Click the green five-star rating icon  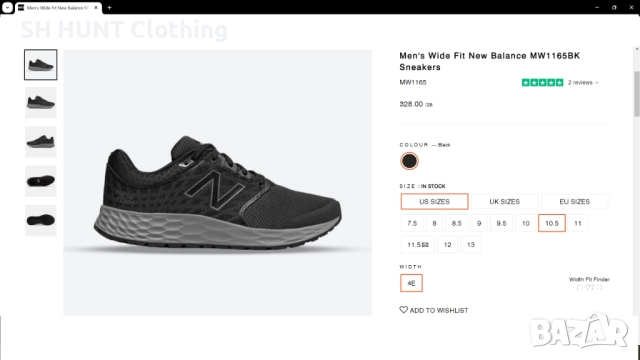click(542, 82)
